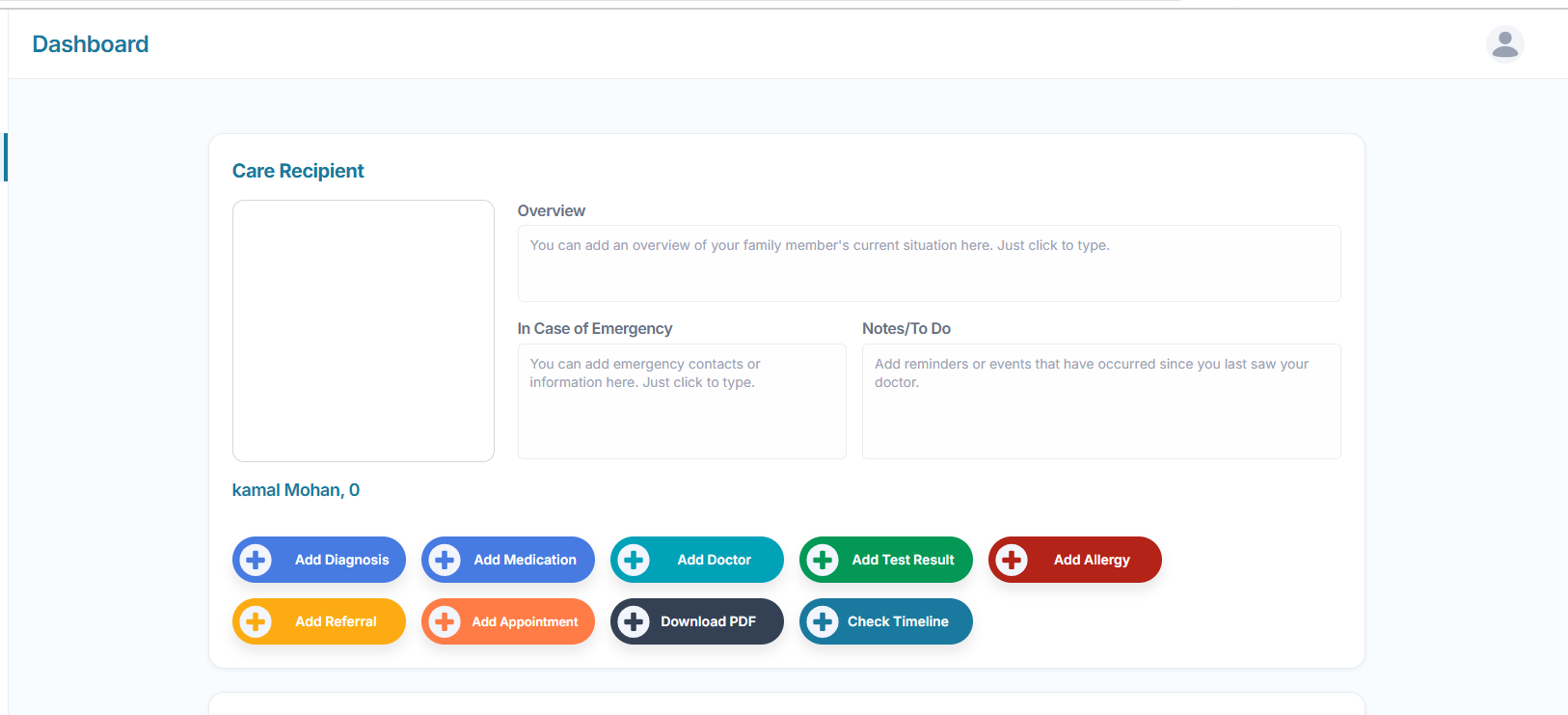Click the dark plus icon on Download PDF
1568x715 pixels.
click(x=634, y=621)
